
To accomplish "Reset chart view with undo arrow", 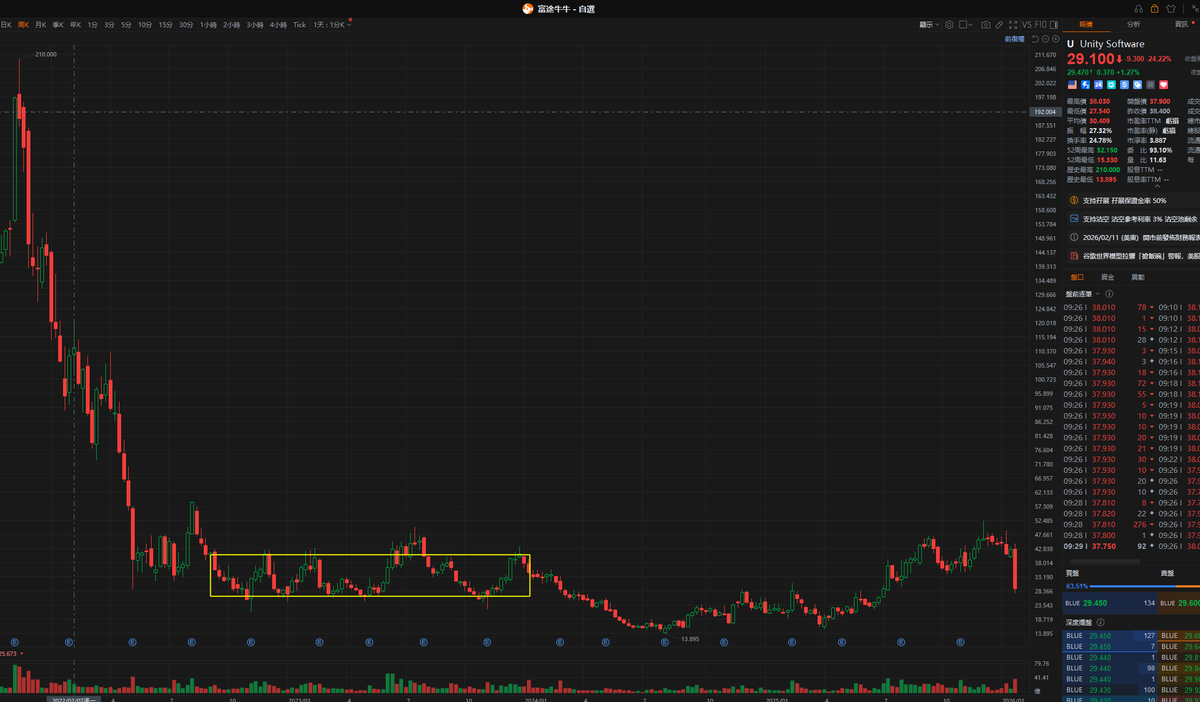I will coord(1035,39).
